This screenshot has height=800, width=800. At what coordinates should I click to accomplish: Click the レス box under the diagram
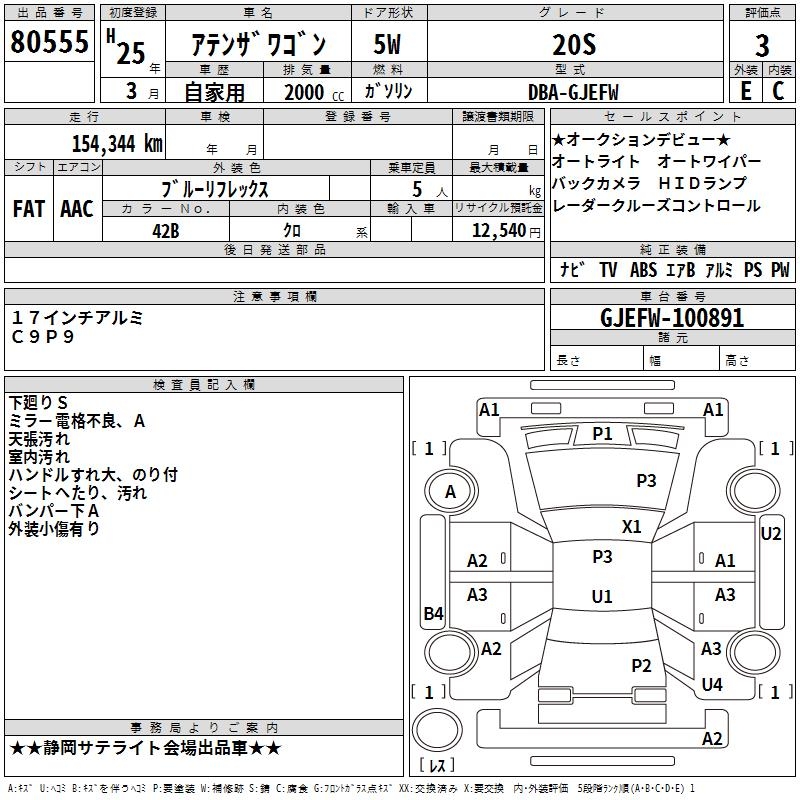(437, 766)
